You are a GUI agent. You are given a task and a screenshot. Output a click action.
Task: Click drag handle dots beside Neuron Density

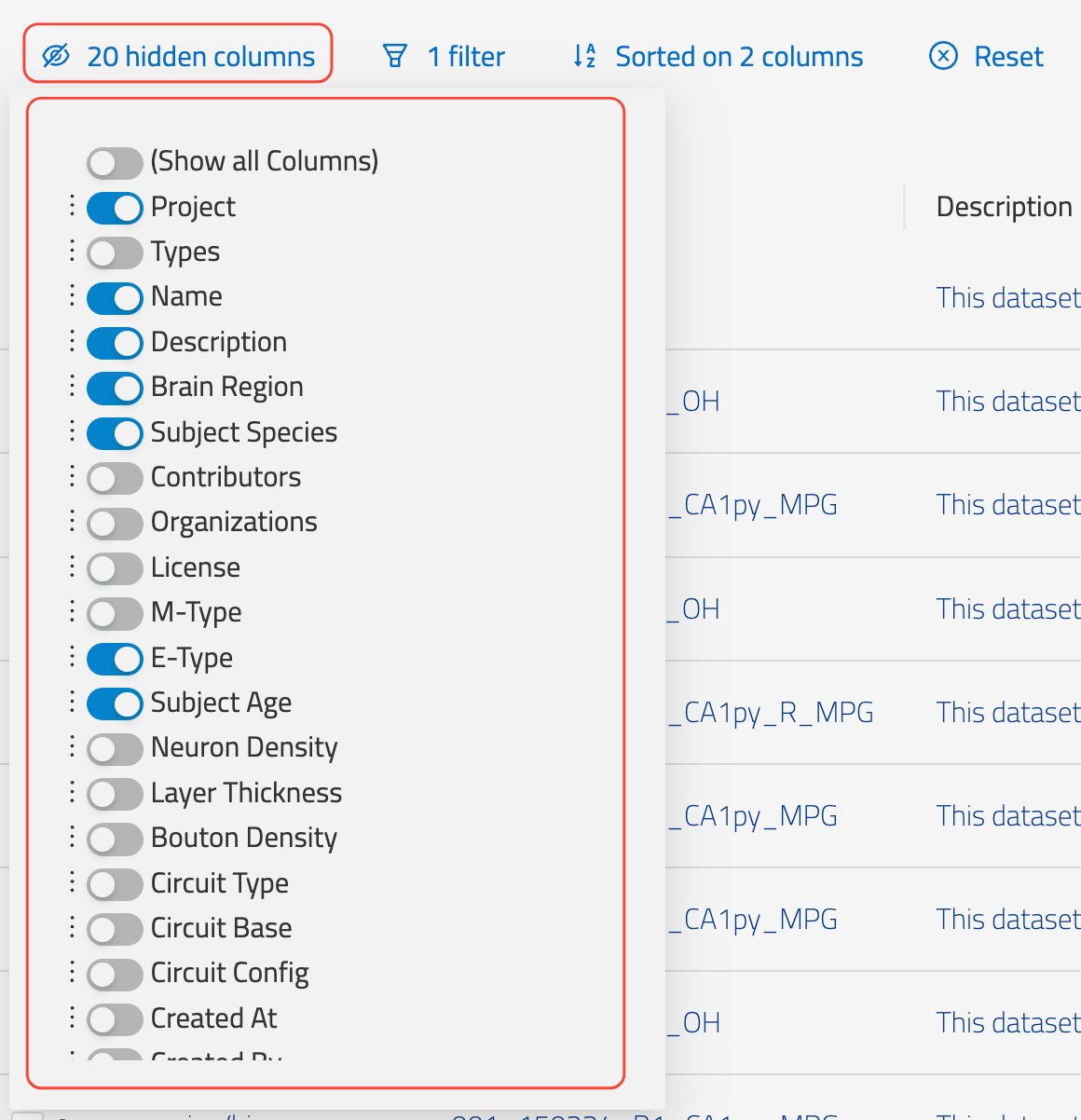pyautogui.click(x=72, y=746)
